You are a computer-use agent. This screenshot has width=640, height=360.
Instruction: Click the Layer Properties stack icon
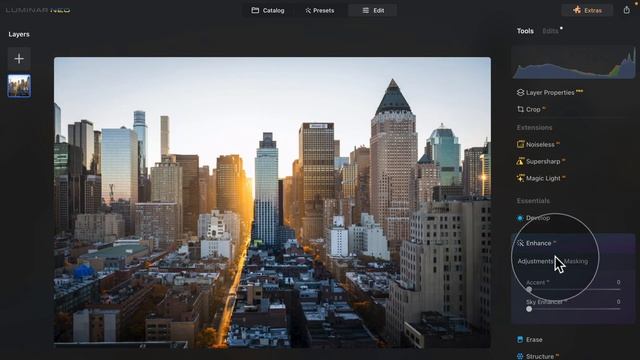click(520, 93)
